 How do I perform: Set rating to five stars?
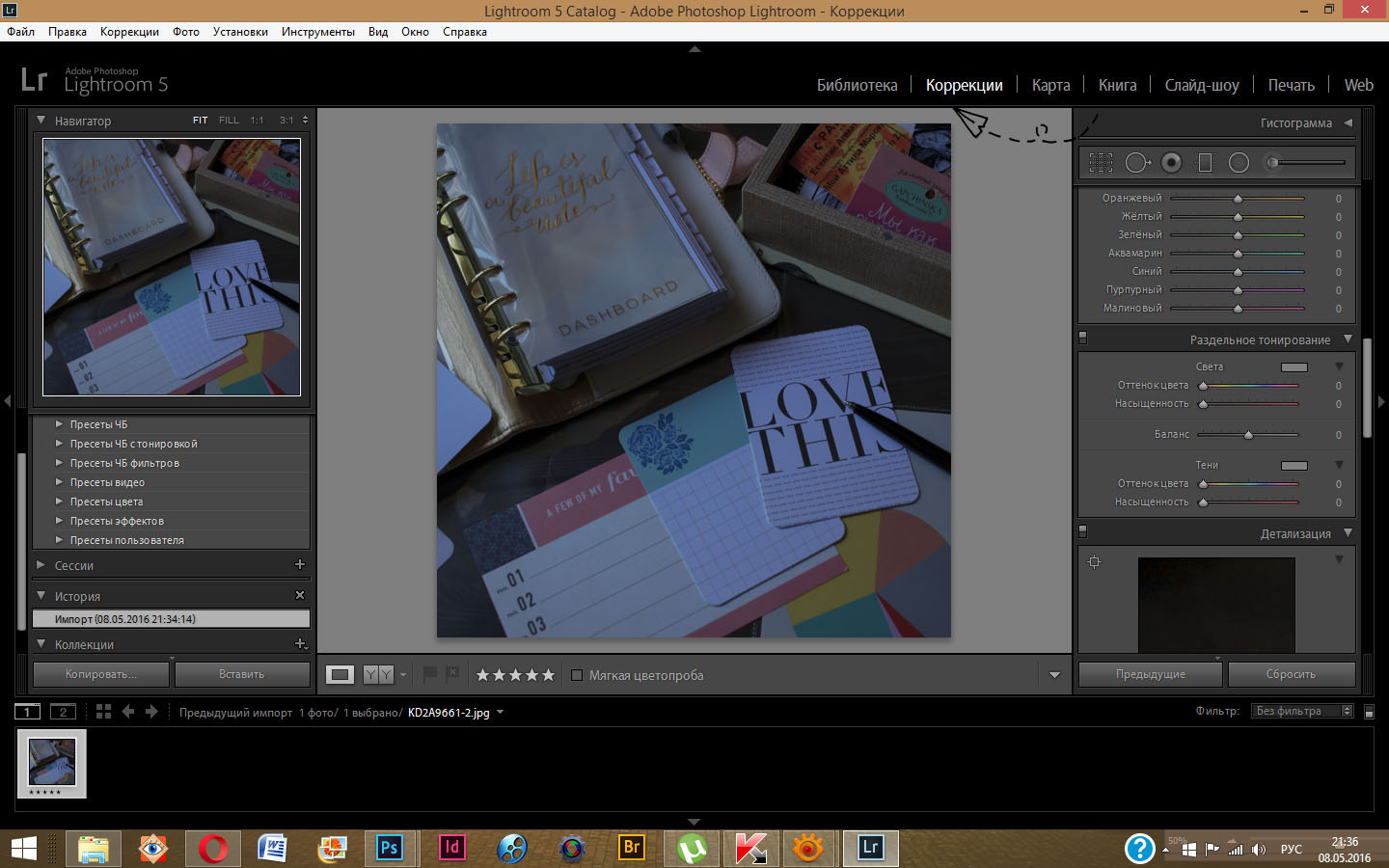tap(548, 675)
